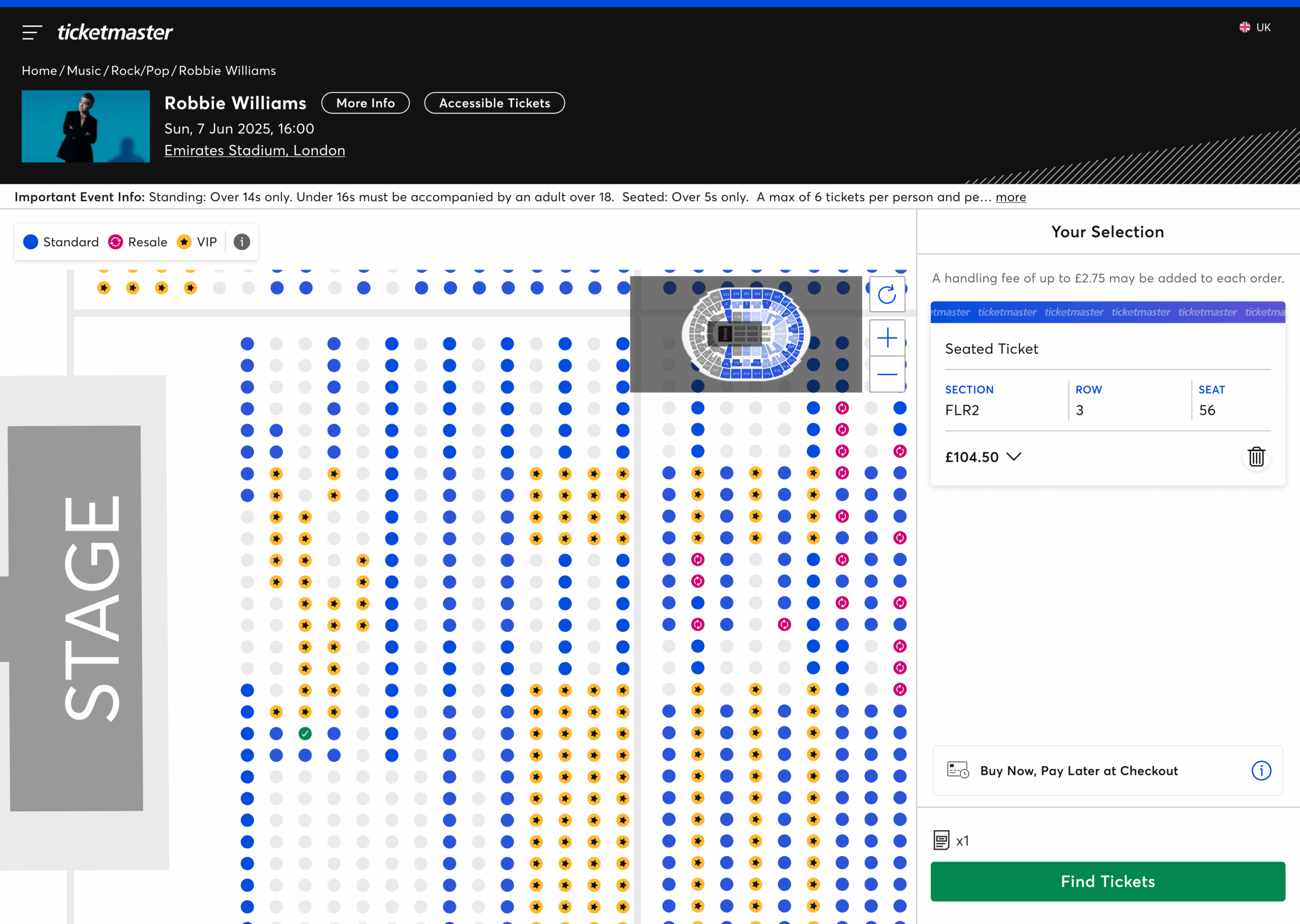Open the Buy Now Pay Later info icon
Screen dimensions: 1300x924
click(1261, 770)
